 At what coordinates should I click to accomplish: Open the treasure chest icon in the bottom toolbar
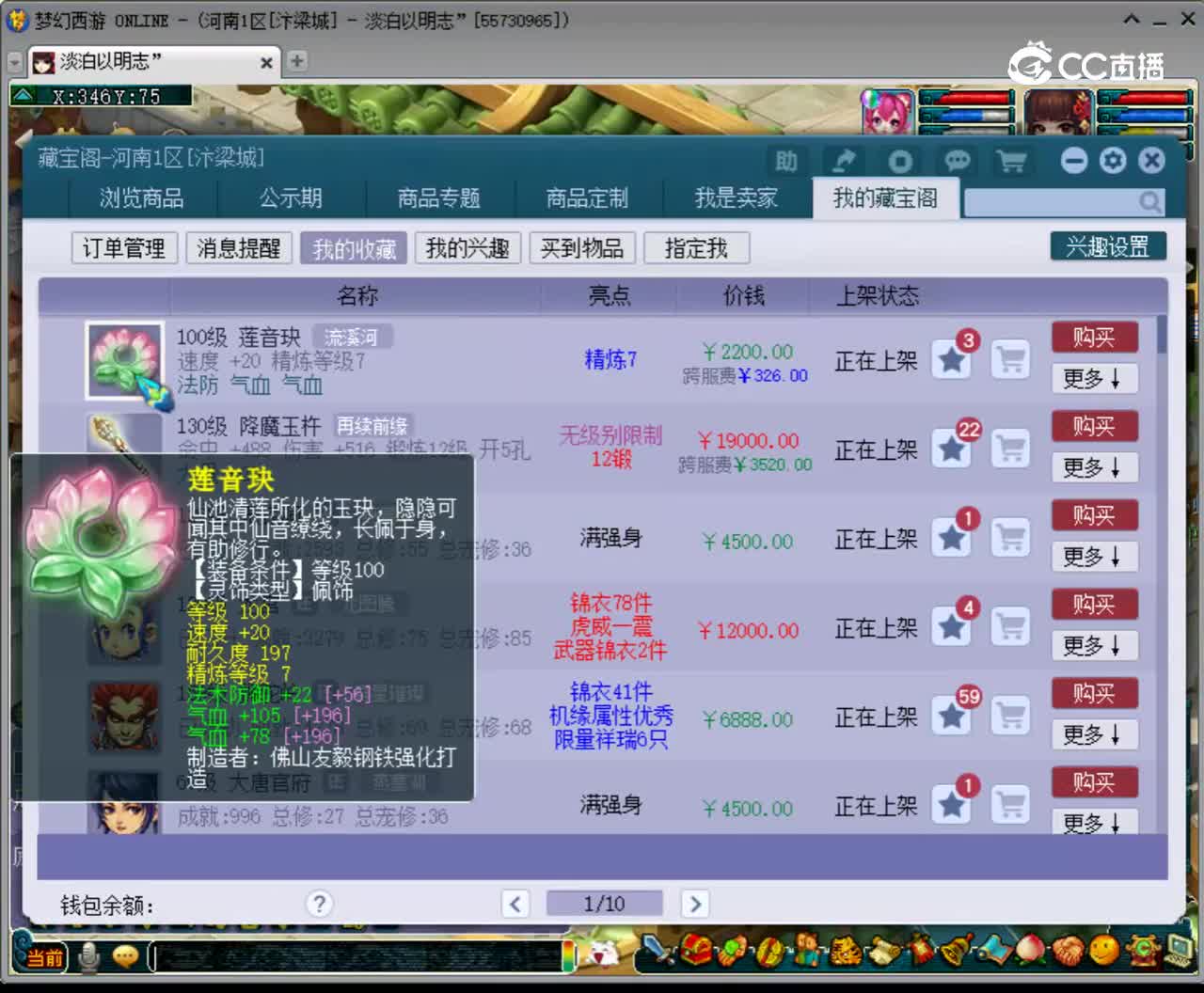697,949
